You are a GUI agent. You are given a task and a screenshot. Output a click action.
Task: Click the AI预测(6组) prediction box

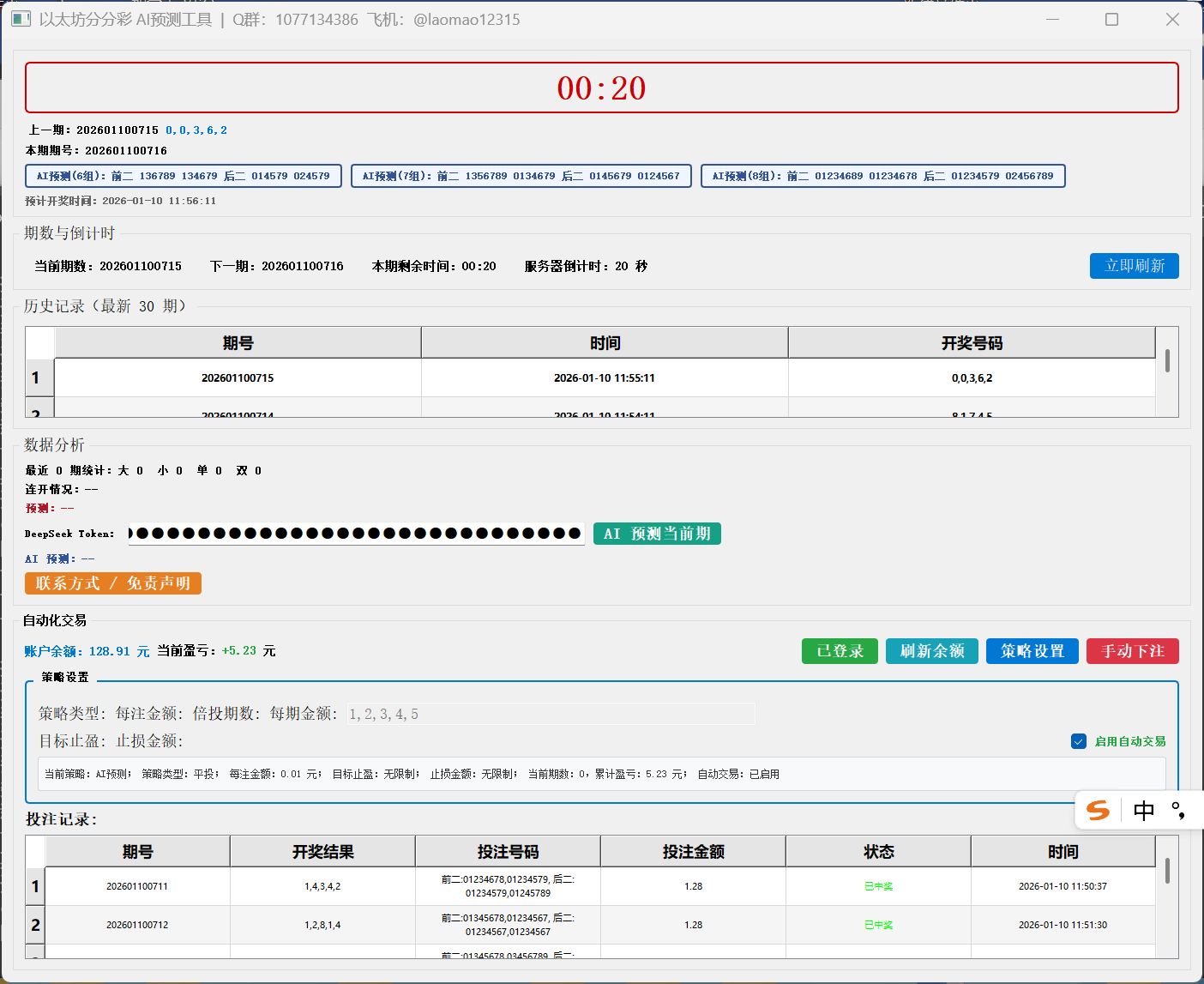[183, 176]
